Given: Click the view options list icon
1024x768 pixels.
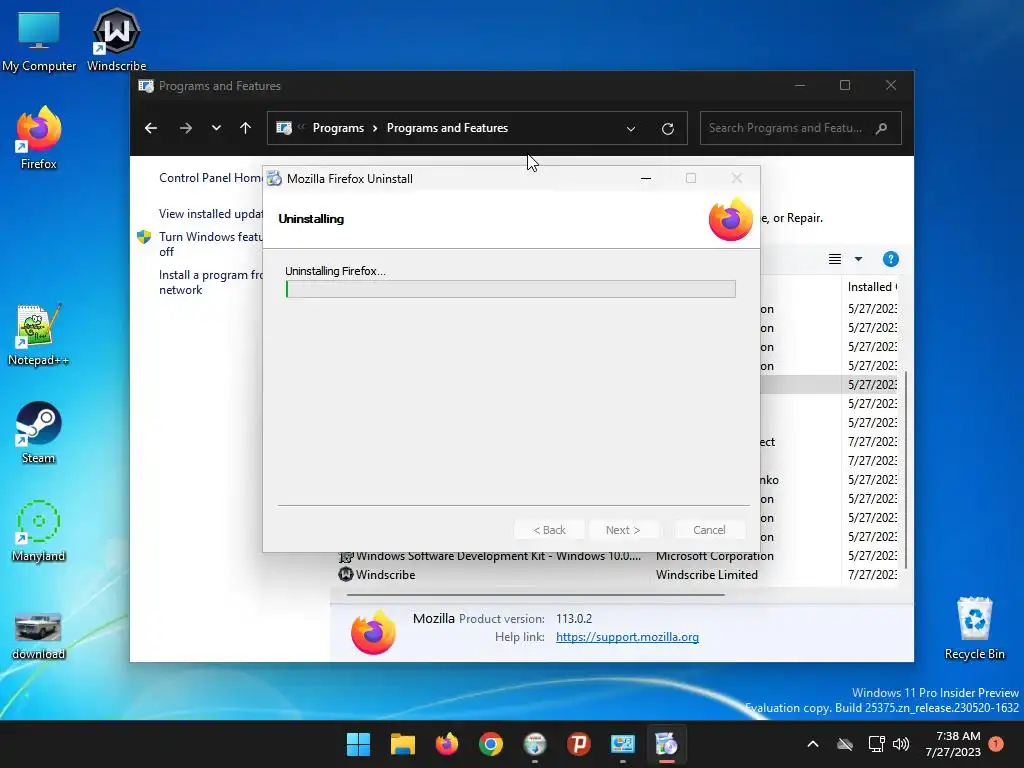Looking at the screenshot, I should [x=835, y=259].
